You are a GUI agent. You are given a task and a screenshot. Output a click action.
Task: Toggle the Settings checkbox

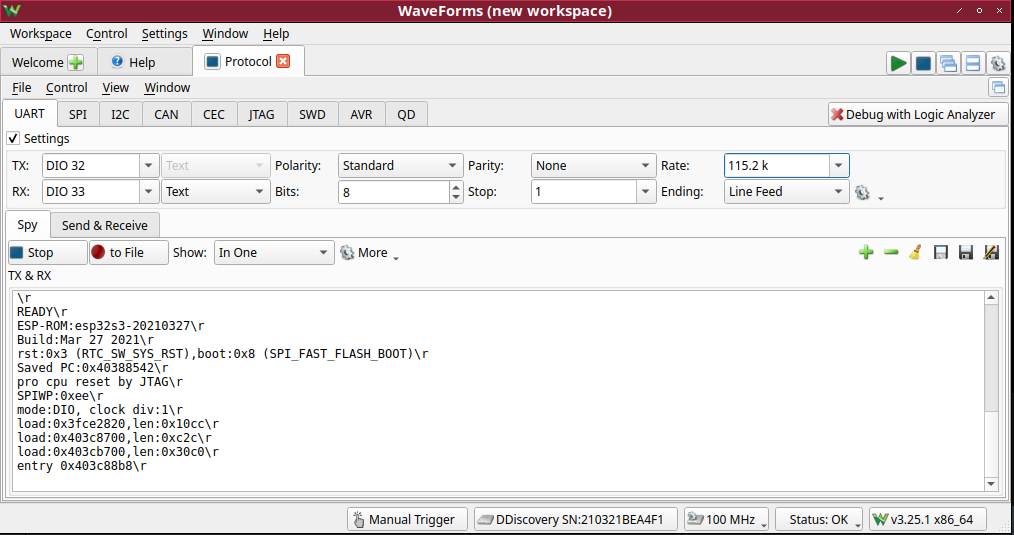13,138
